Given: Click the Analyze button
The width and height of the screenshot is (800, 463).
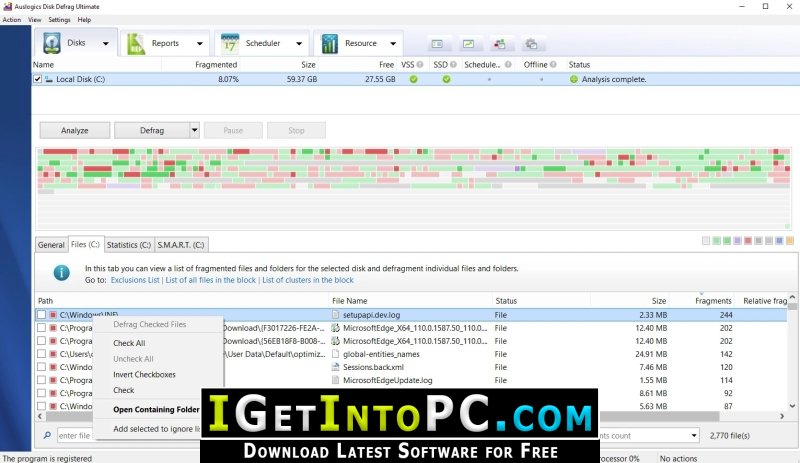Looking at the screenshot, I should 74,130.
